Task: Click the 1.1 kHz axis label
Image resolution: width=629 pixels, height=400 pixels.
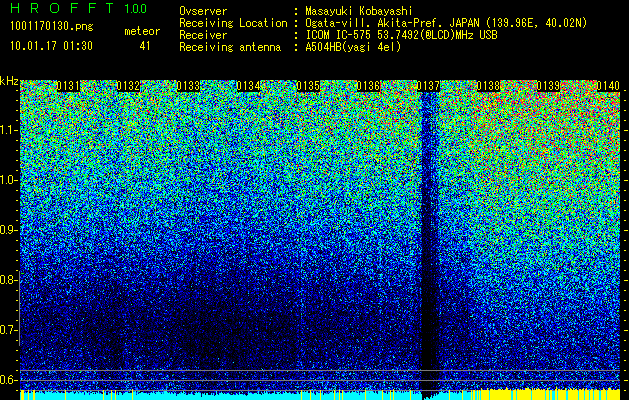Action: [x=8, y=130]
